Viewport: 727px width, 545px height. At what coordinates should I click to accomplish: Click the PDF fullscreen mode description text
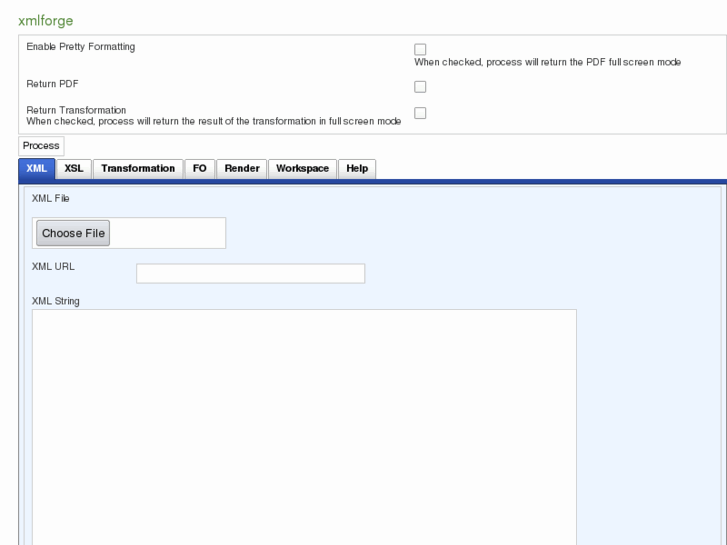click(x=548, y=62)
